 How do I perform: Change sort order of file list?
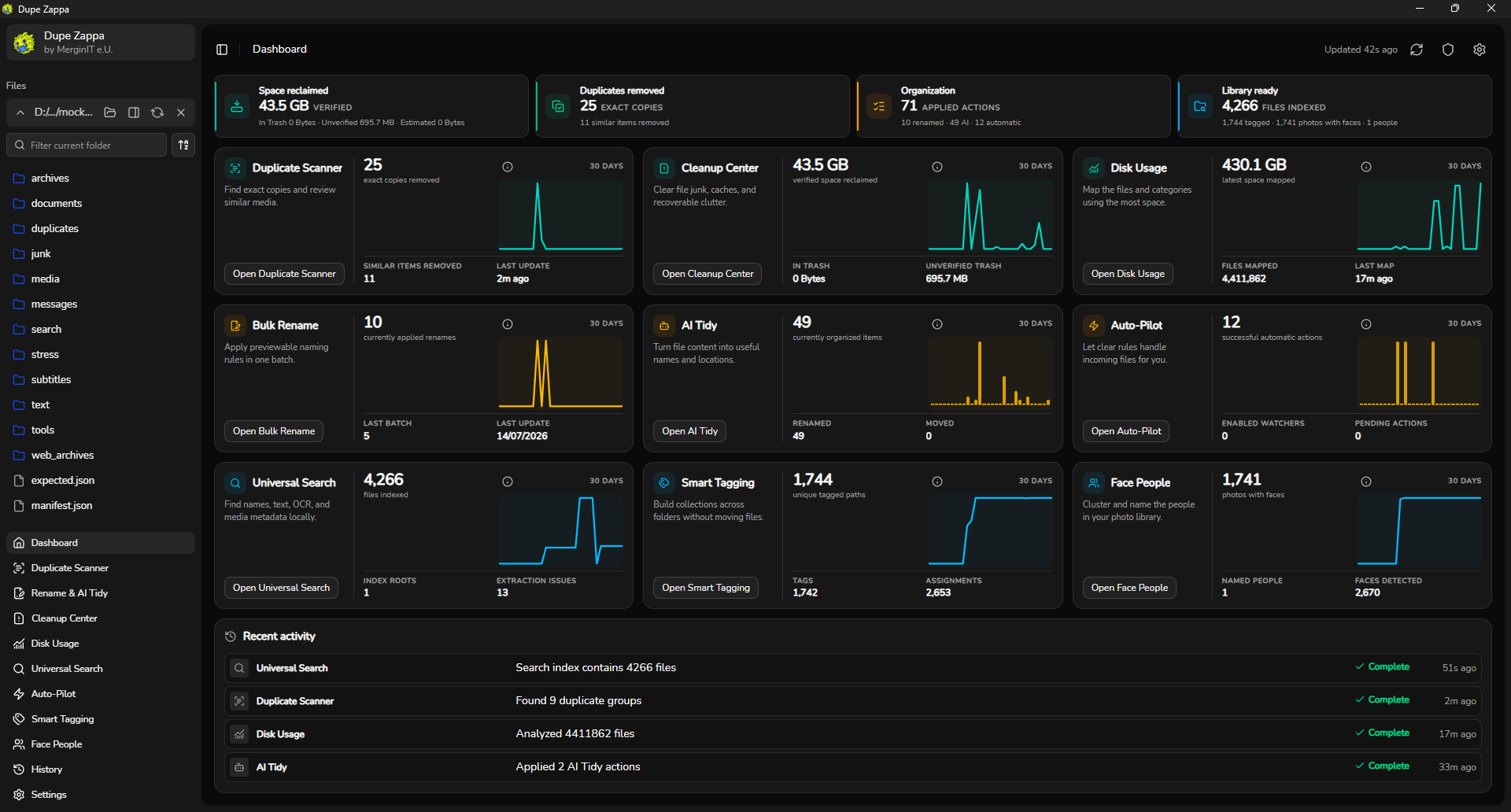tap(183, 145)
